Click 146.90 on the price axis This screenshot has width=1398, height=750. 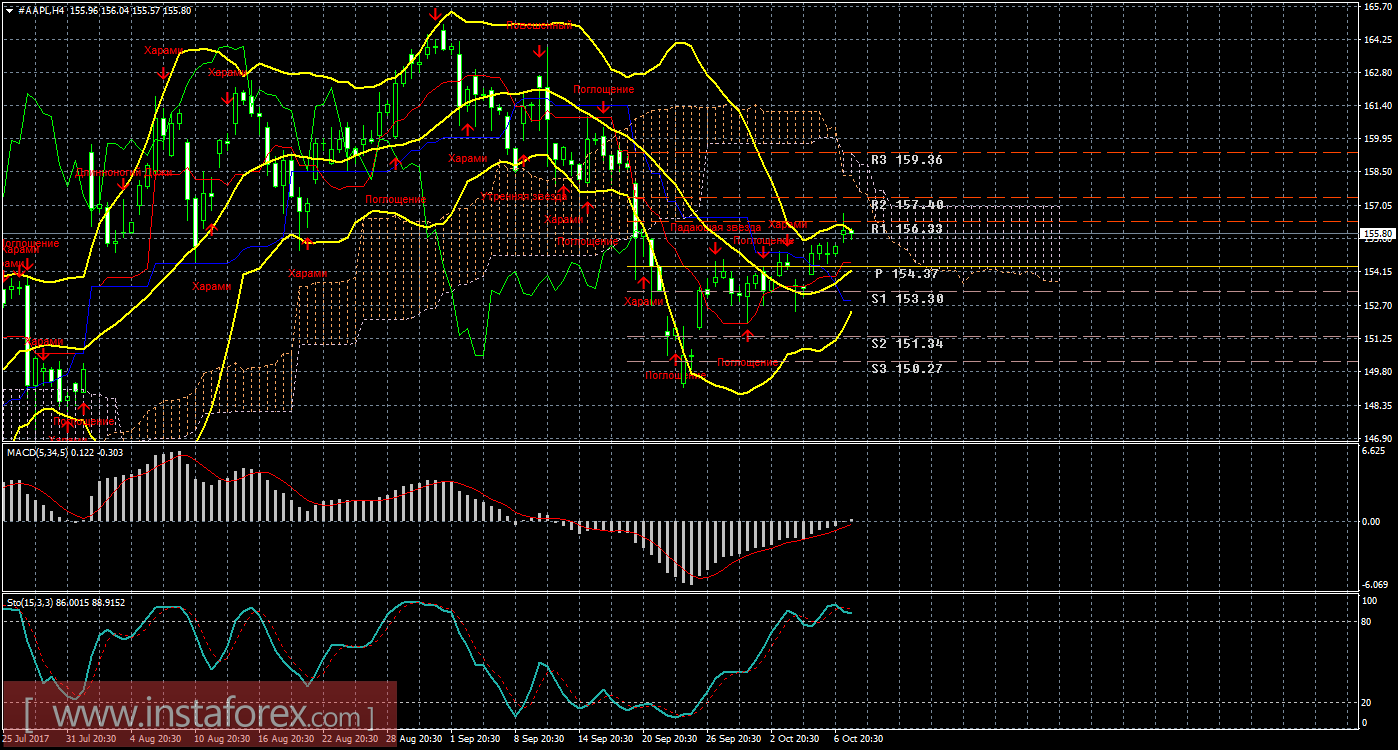click(1378, 439)
